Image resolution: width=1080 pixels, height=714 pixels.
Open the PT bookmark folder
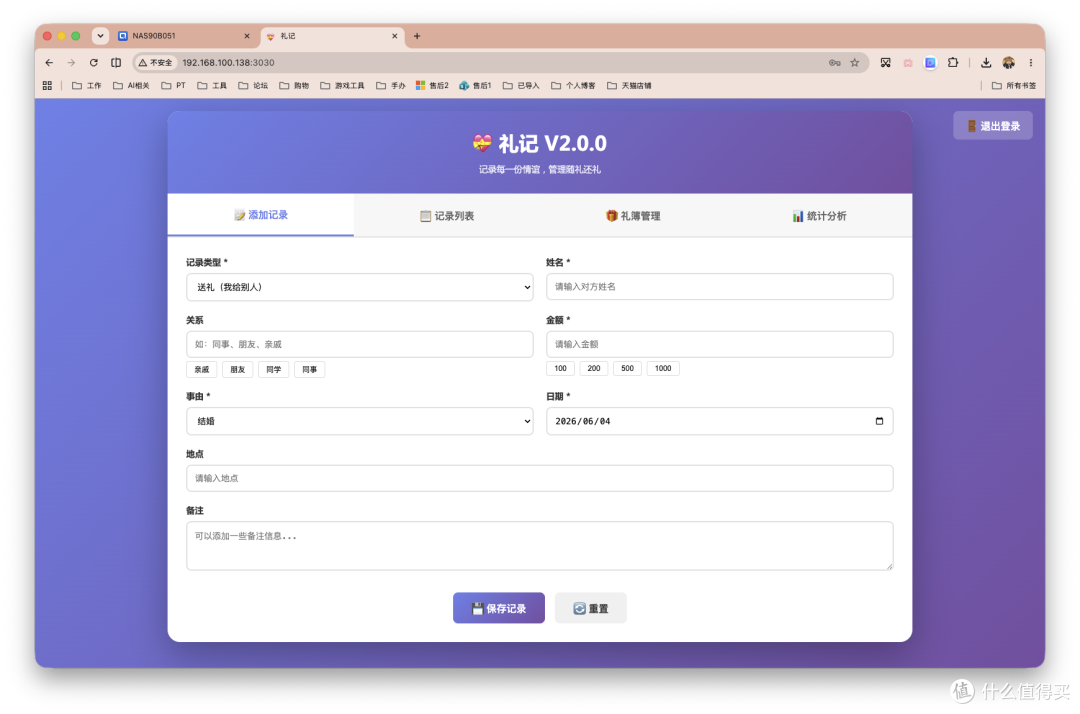(x=174, y=85)
